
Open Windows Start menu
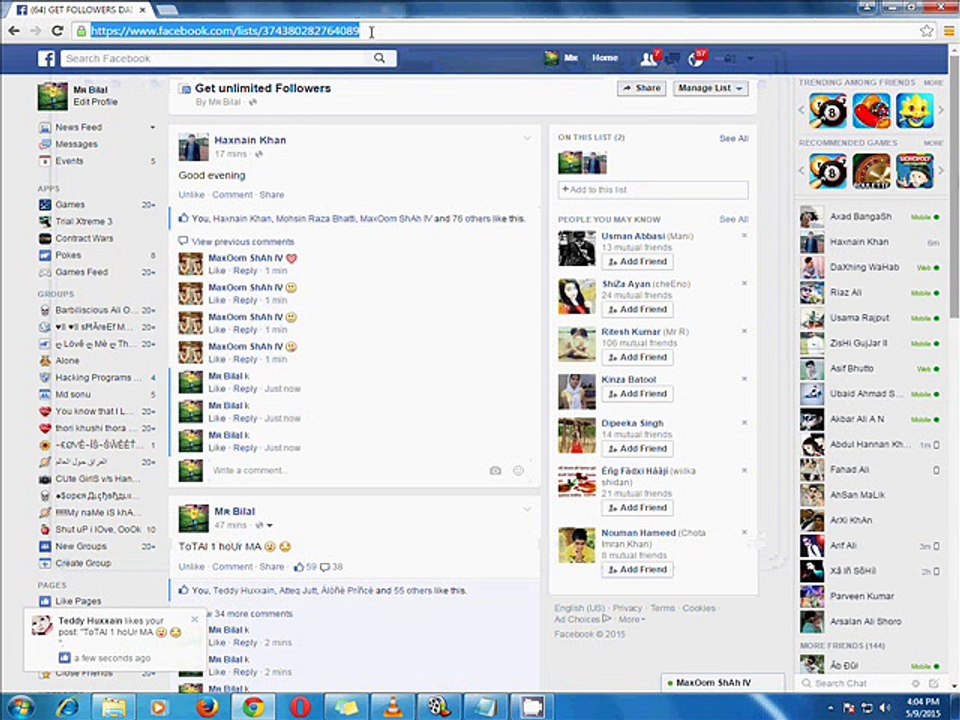21,707
